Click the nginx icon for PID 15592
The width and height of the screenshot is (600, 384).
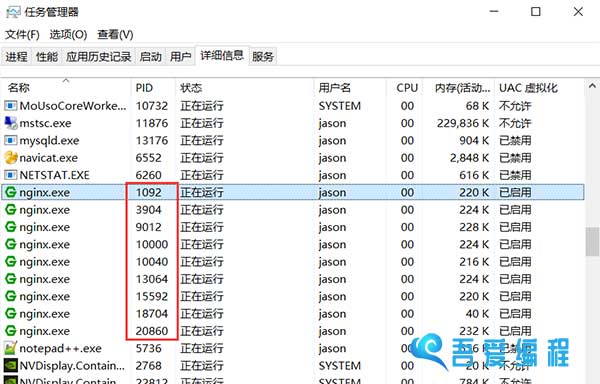11,296
